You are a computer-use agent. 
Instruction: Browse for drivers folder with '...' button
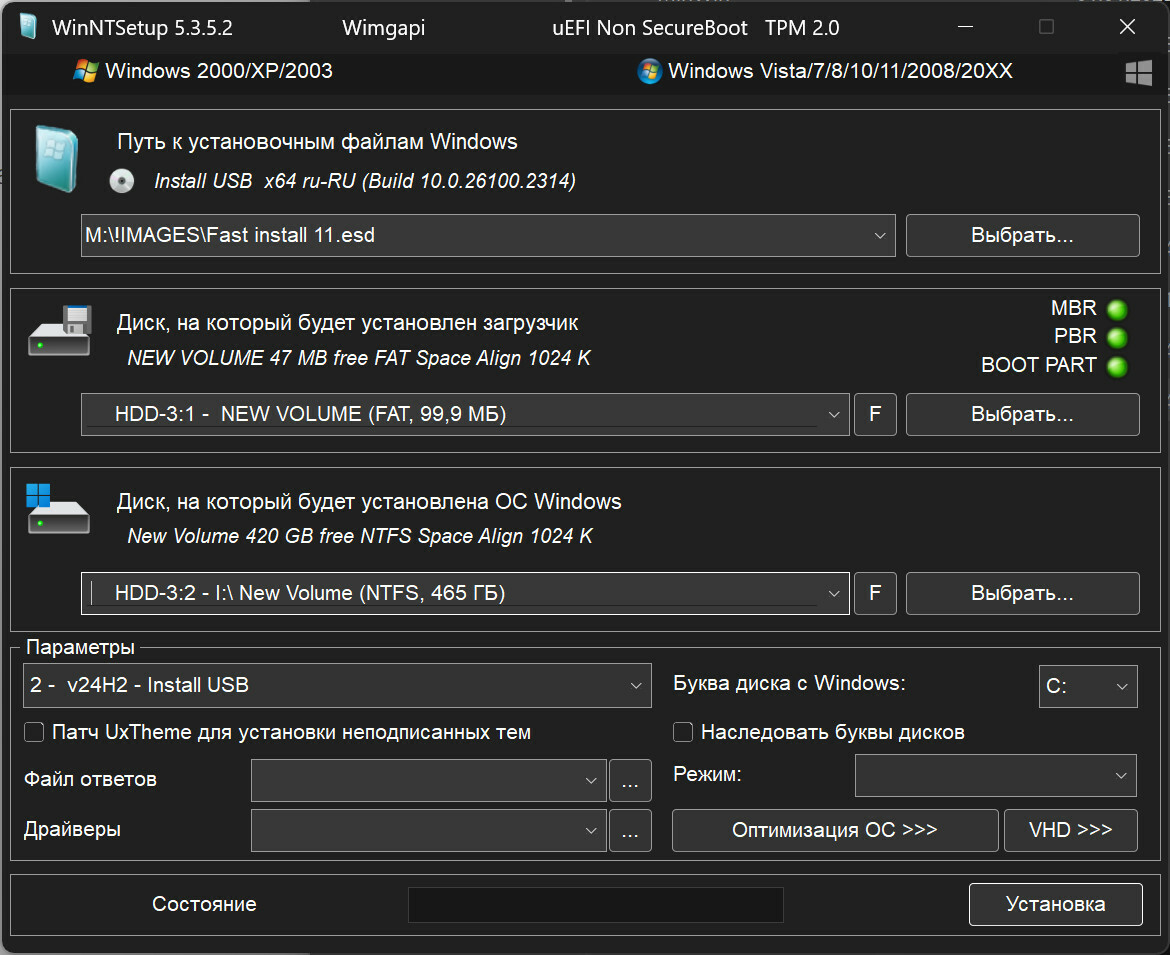[631, 830]
